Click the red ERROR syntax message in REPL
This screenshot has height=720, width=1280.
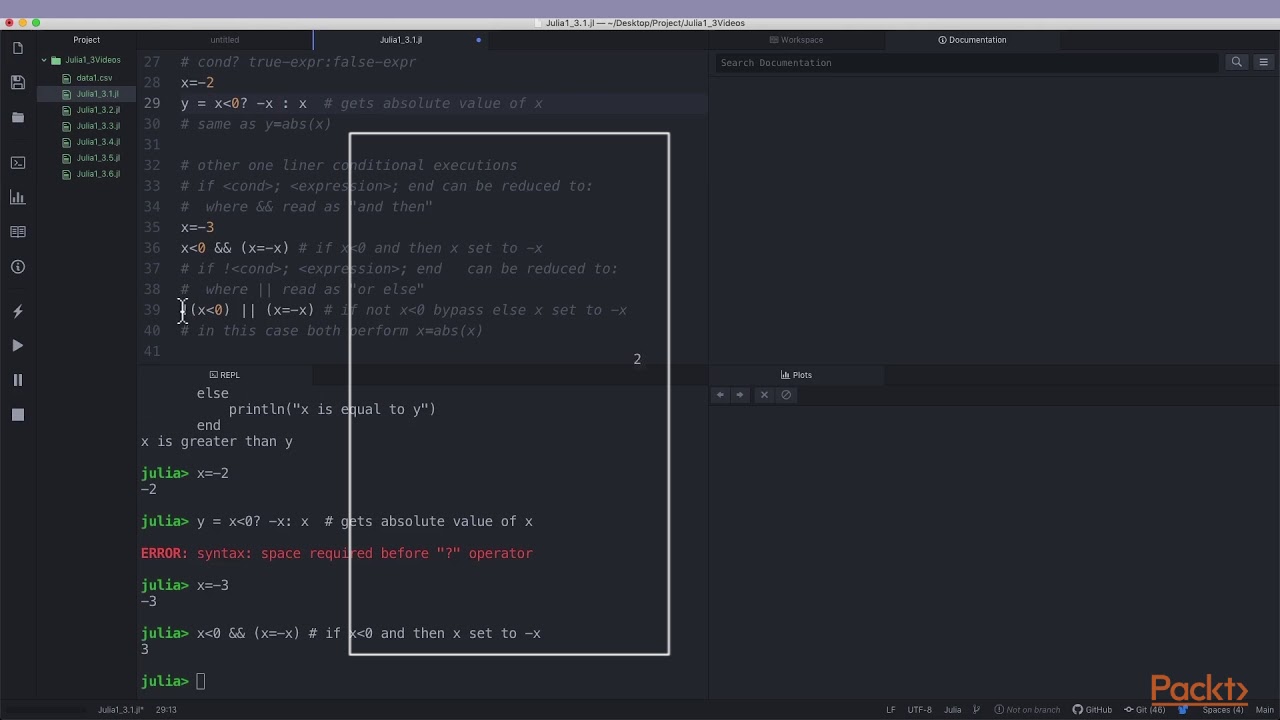pyautogui.click(x=337, y=553)
